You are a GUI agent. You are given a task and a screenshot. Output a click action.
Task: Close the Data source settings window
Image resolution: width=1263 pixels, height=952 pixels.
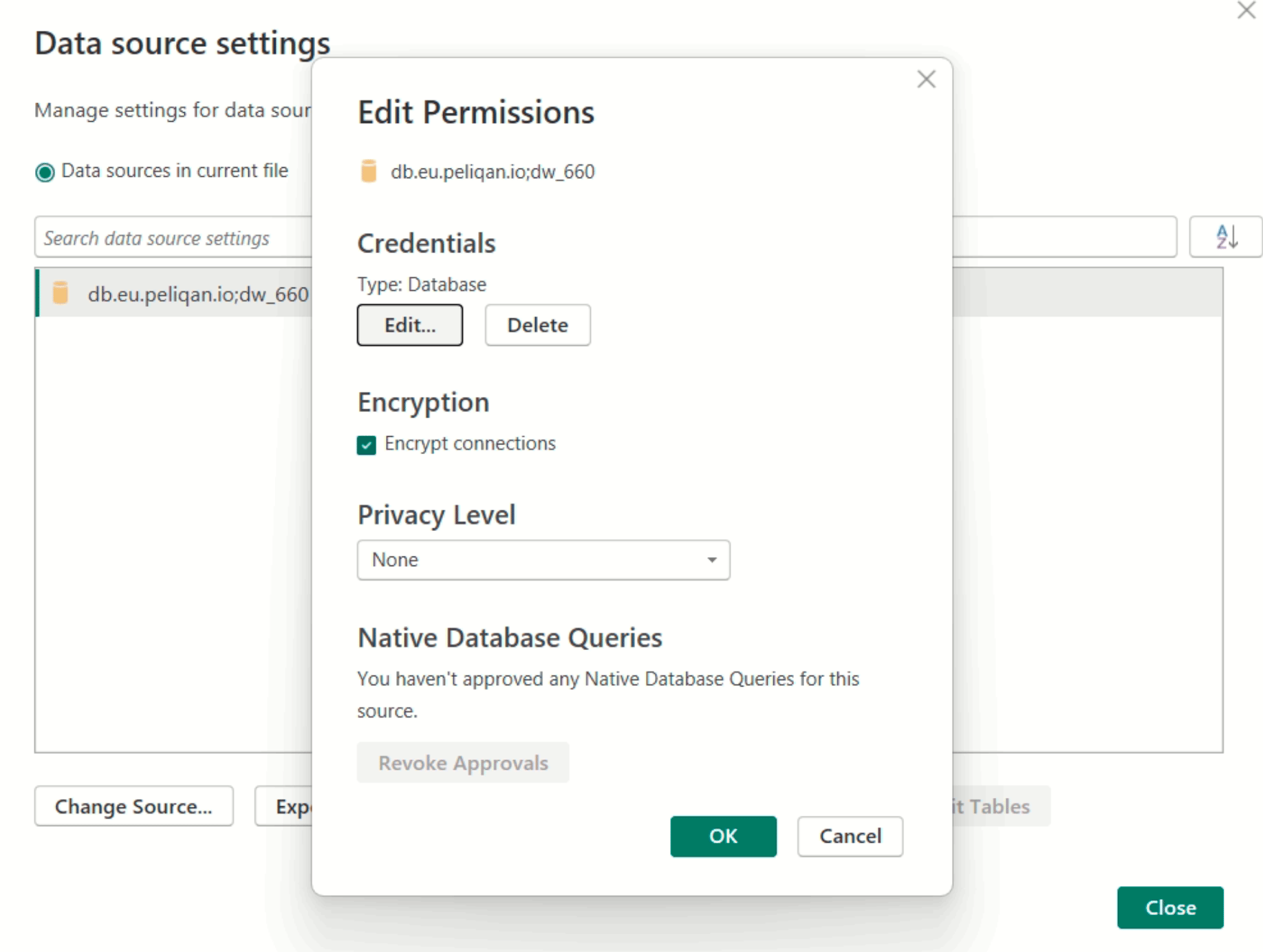click(x=1246, y=10)
